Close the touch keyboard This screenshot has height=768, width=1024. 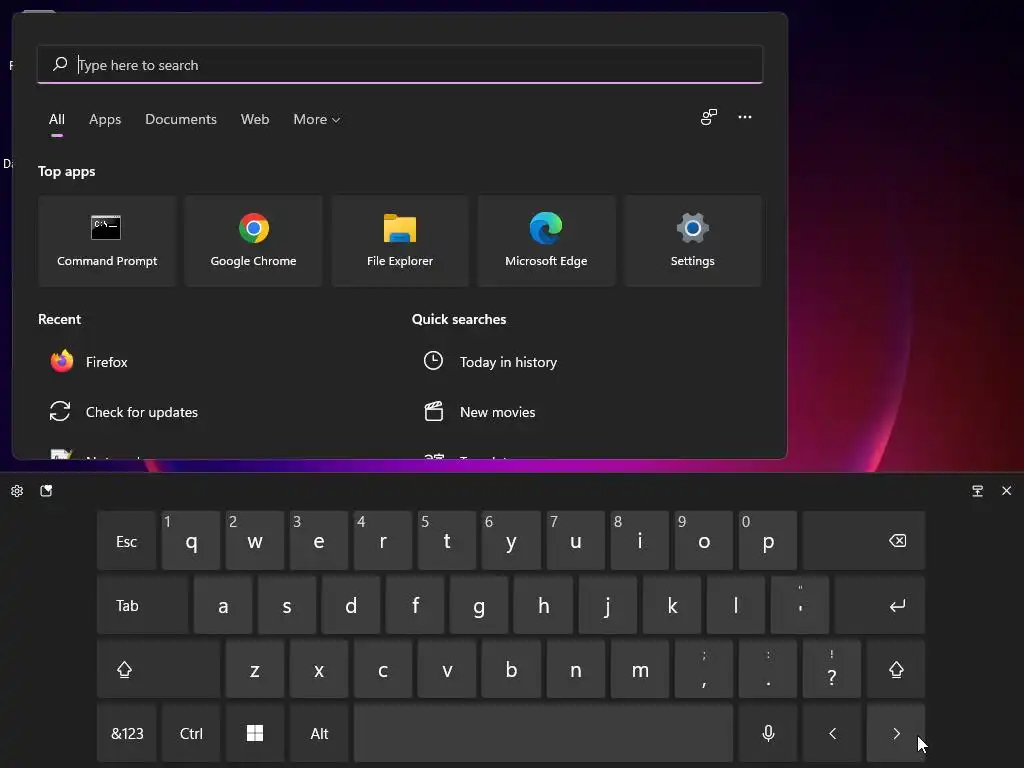(x=1006, y=491)
